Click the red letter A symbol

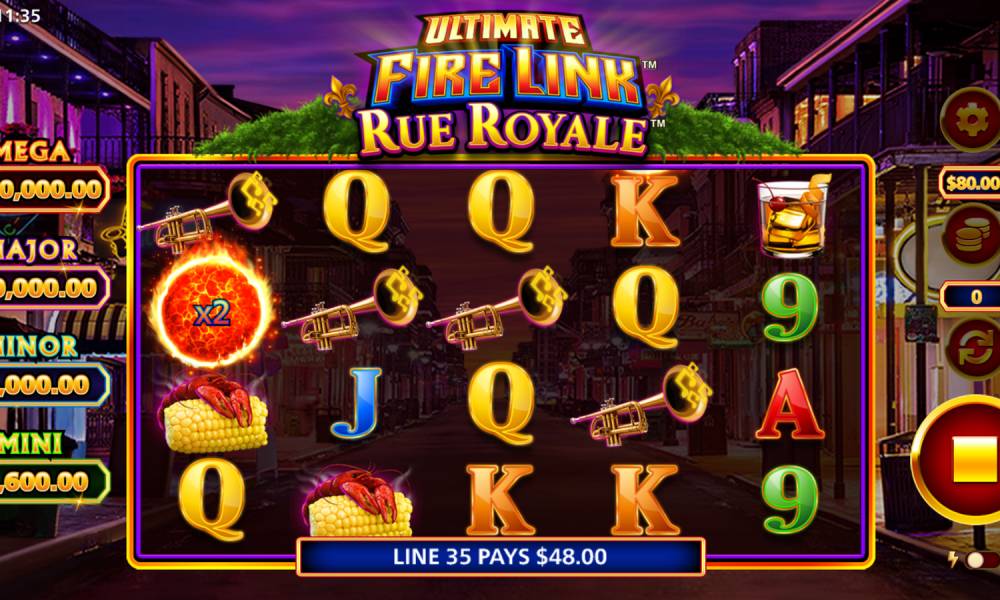pos(790,404)
